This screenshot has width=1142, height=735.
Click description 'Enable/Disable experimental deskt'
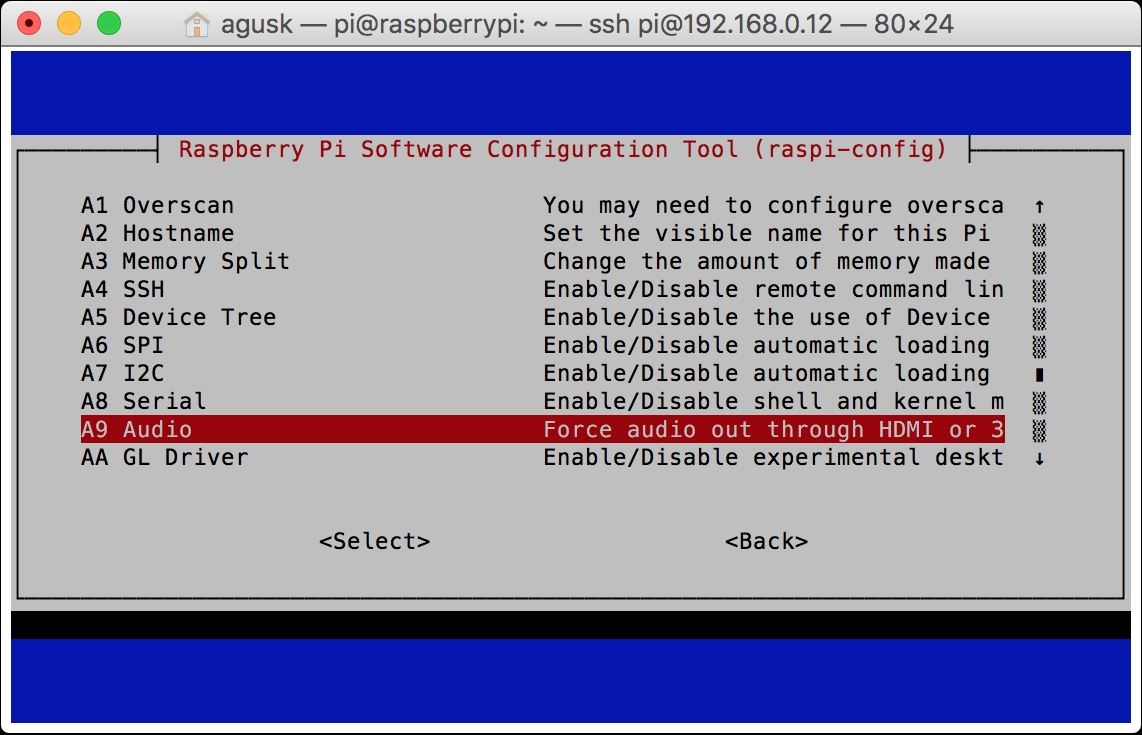tap(773, 457)
